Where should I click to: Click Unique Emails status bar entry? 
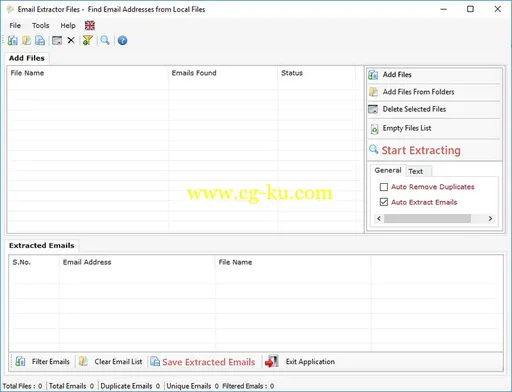pos(192,386)
